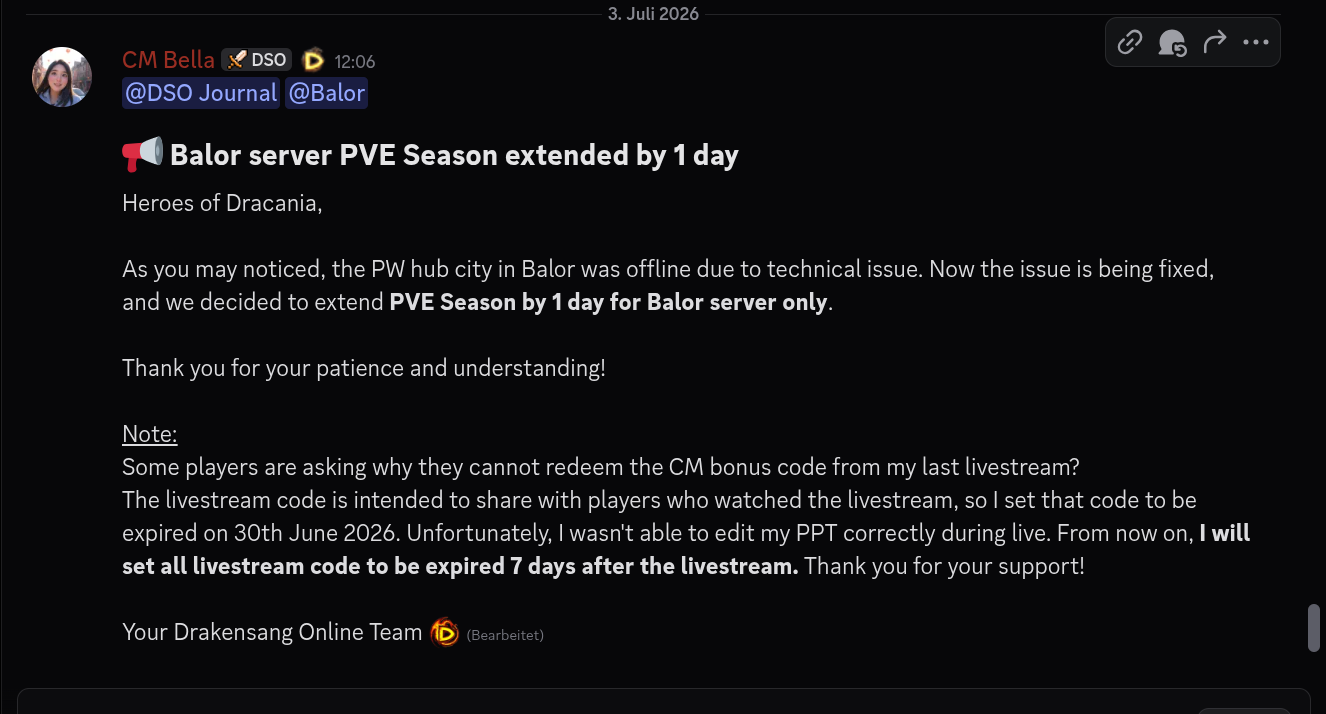This screenshot has height=714, width=1326.
Task: Open the @DSO Journal role mention
Action: pyautogui.click(x=201, y=94)
